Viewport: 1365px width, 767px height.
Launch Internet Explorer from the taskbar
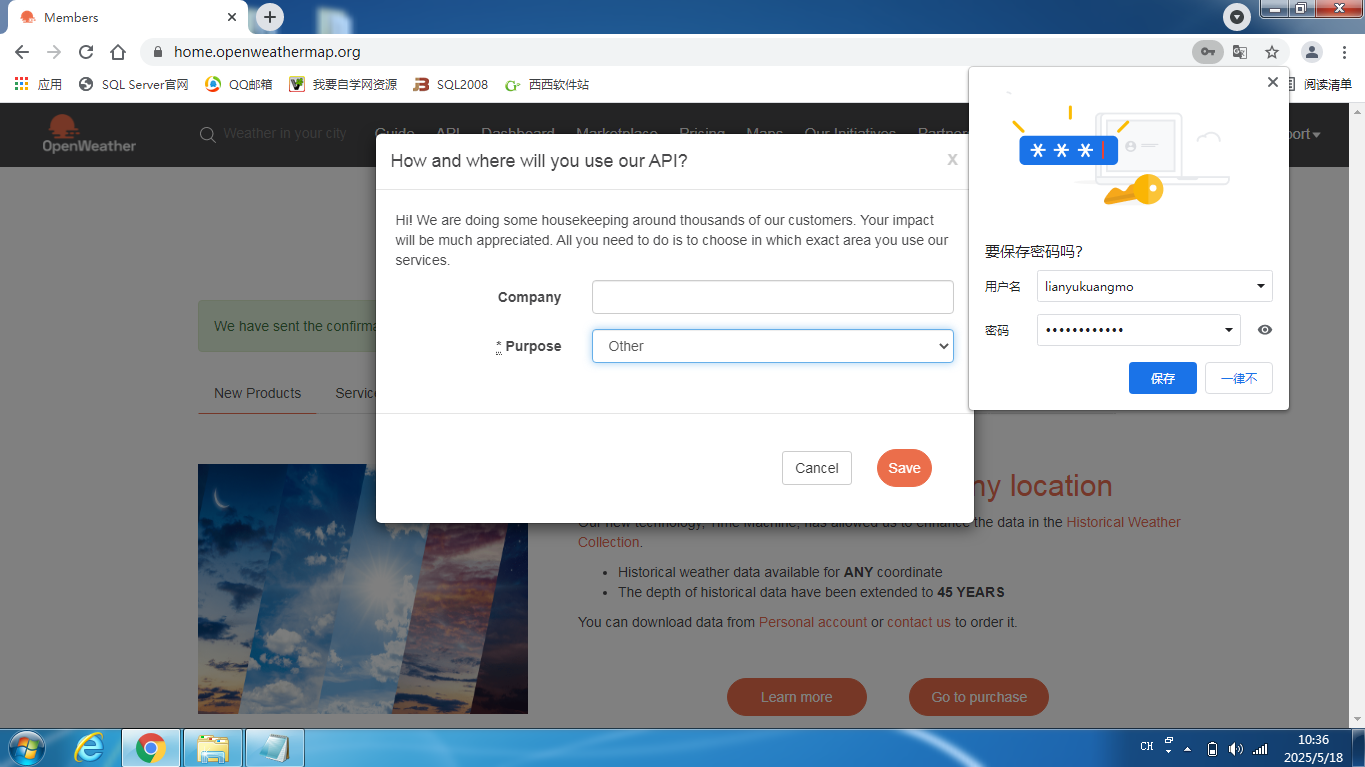click(89, 747)
